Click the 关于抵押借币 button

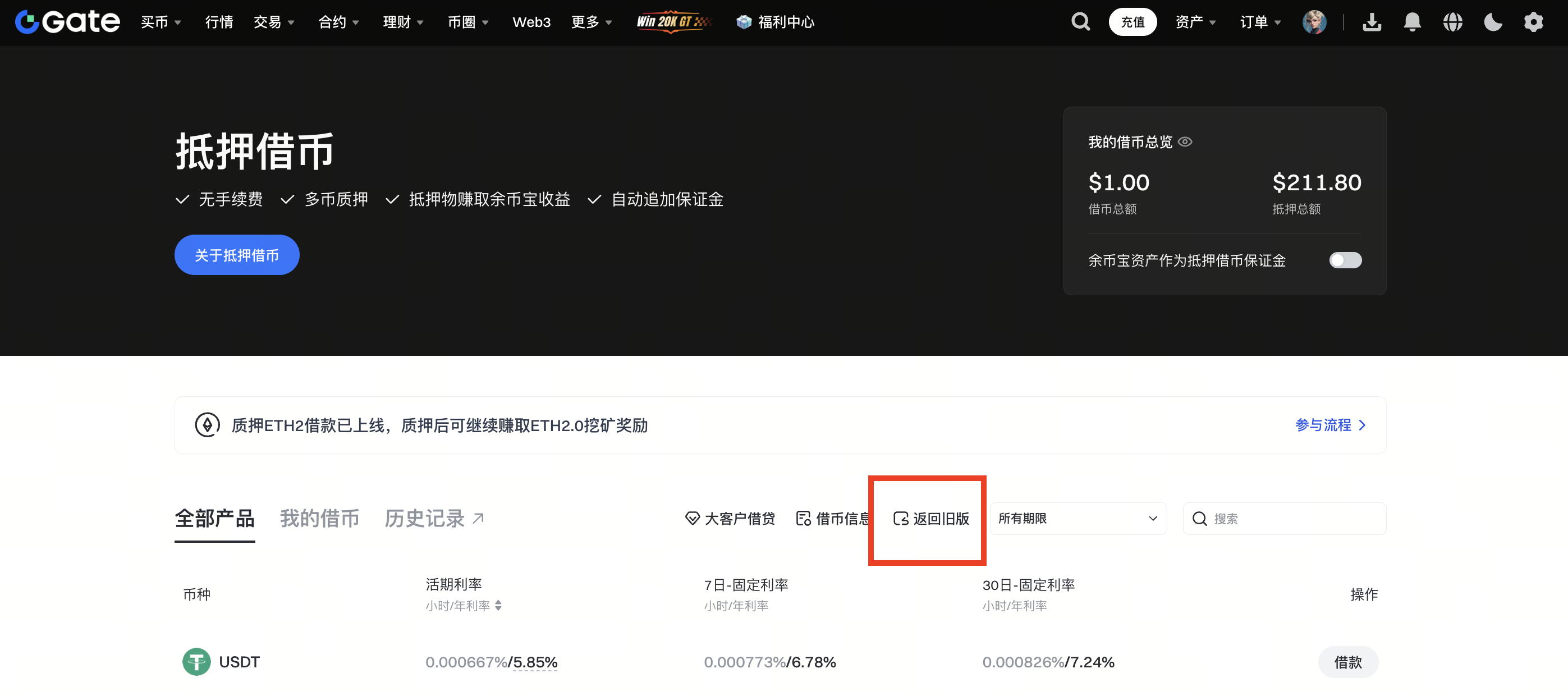(236, 255)
